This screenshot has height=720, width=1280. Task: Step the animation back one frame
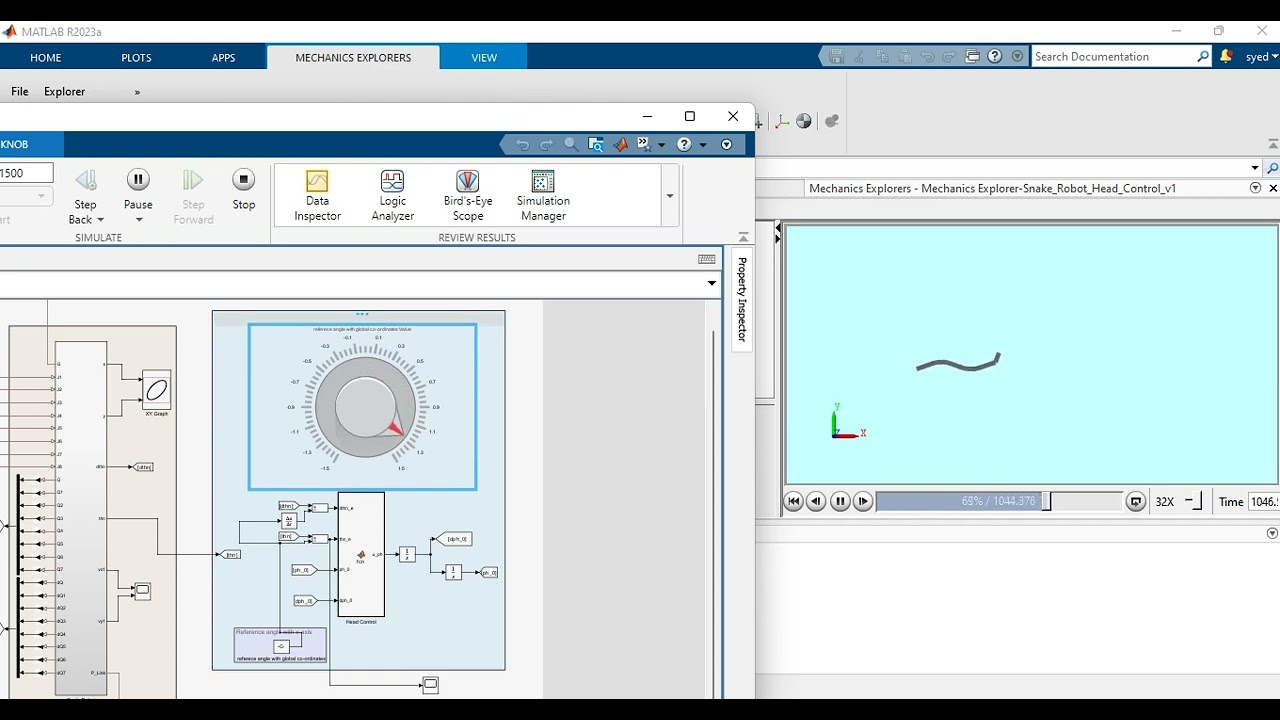click(816, 502)
